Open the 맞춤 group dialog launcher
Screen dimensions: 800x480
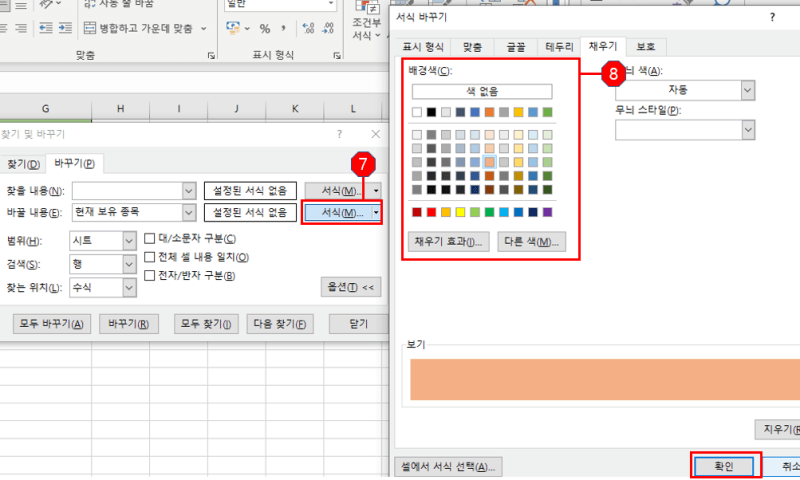(211, 56)
